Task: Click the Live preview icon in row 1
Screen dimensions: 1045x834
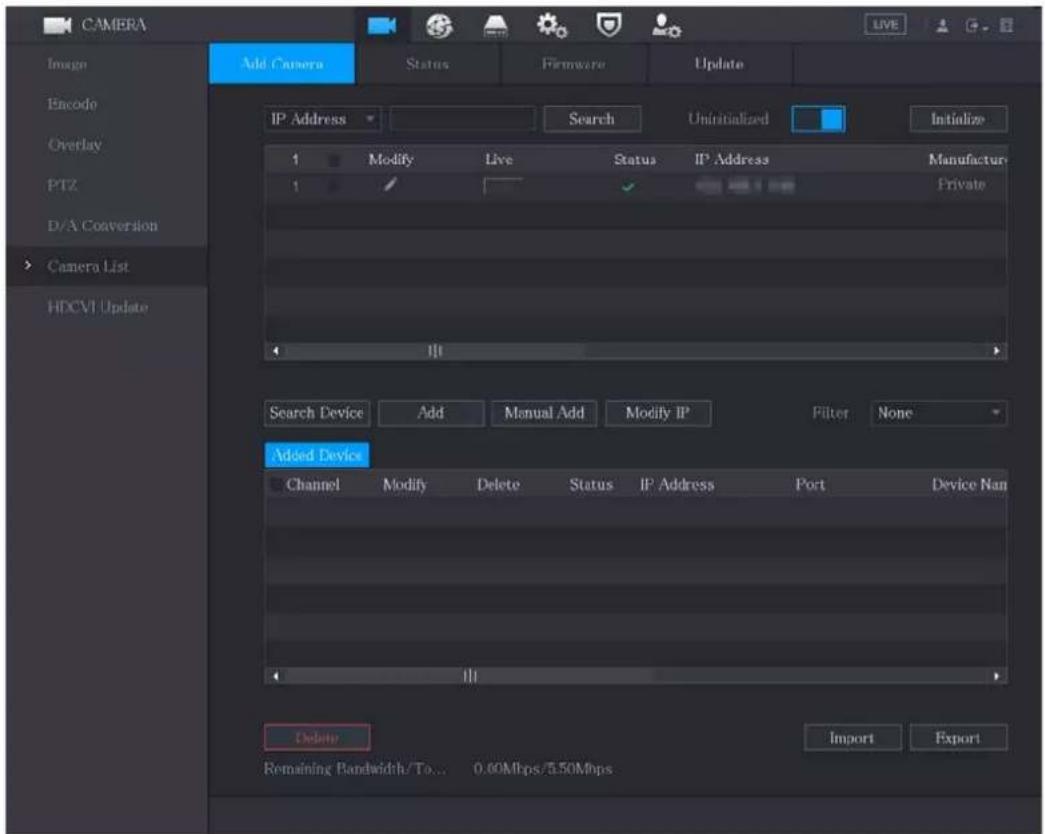Action: [x=503, y=185]
